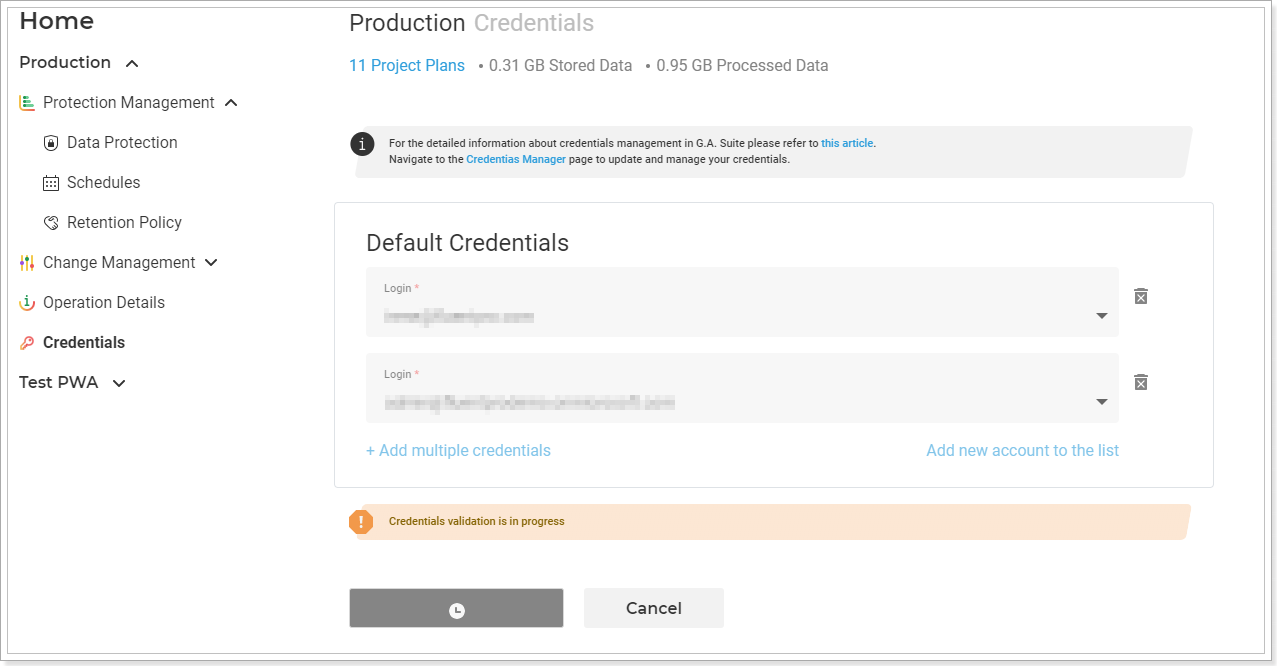Click Add multiple credentials link
This screenshot has width=1277, height=666.
point(458,451)
